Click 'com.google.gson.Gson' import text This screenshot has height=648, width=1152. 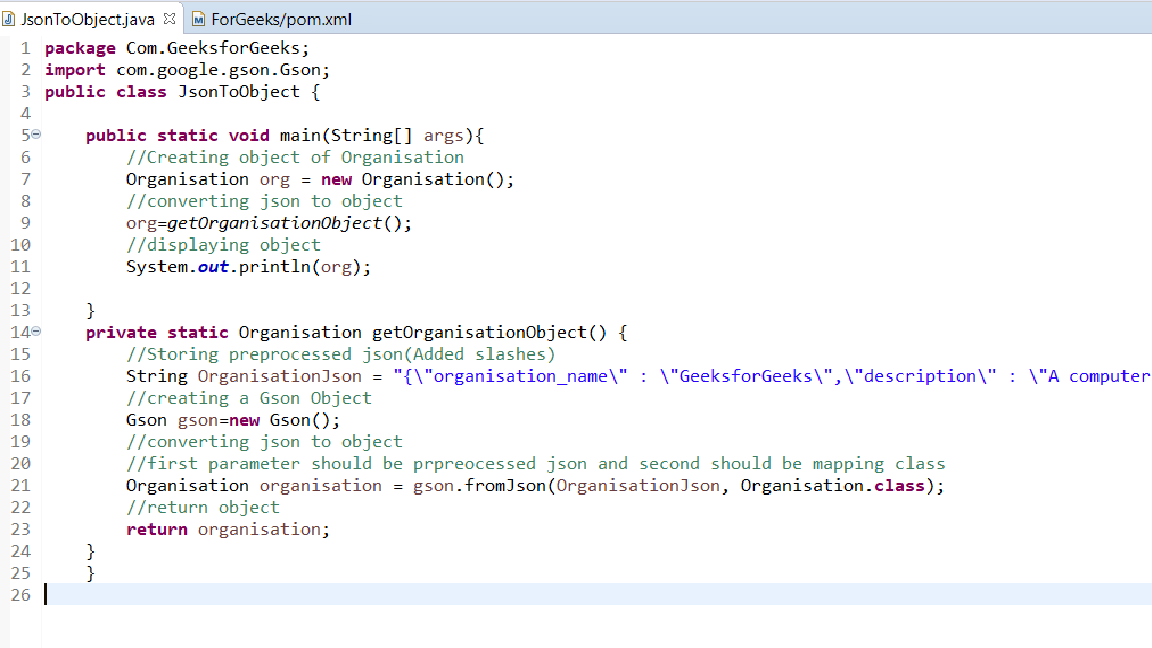pos(219,71)
